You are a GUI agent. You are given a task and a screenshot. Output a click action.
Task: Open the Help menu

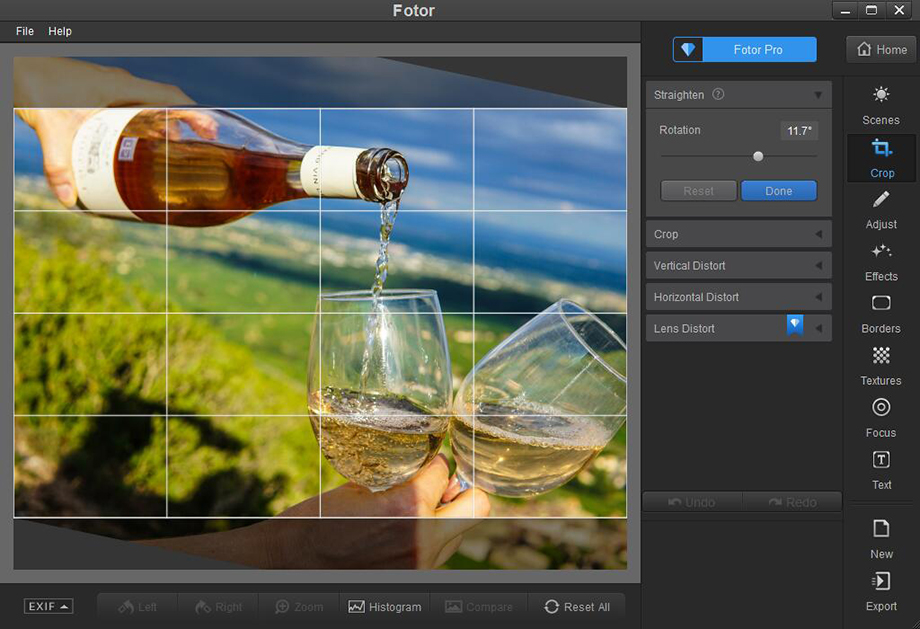(60, 31)
